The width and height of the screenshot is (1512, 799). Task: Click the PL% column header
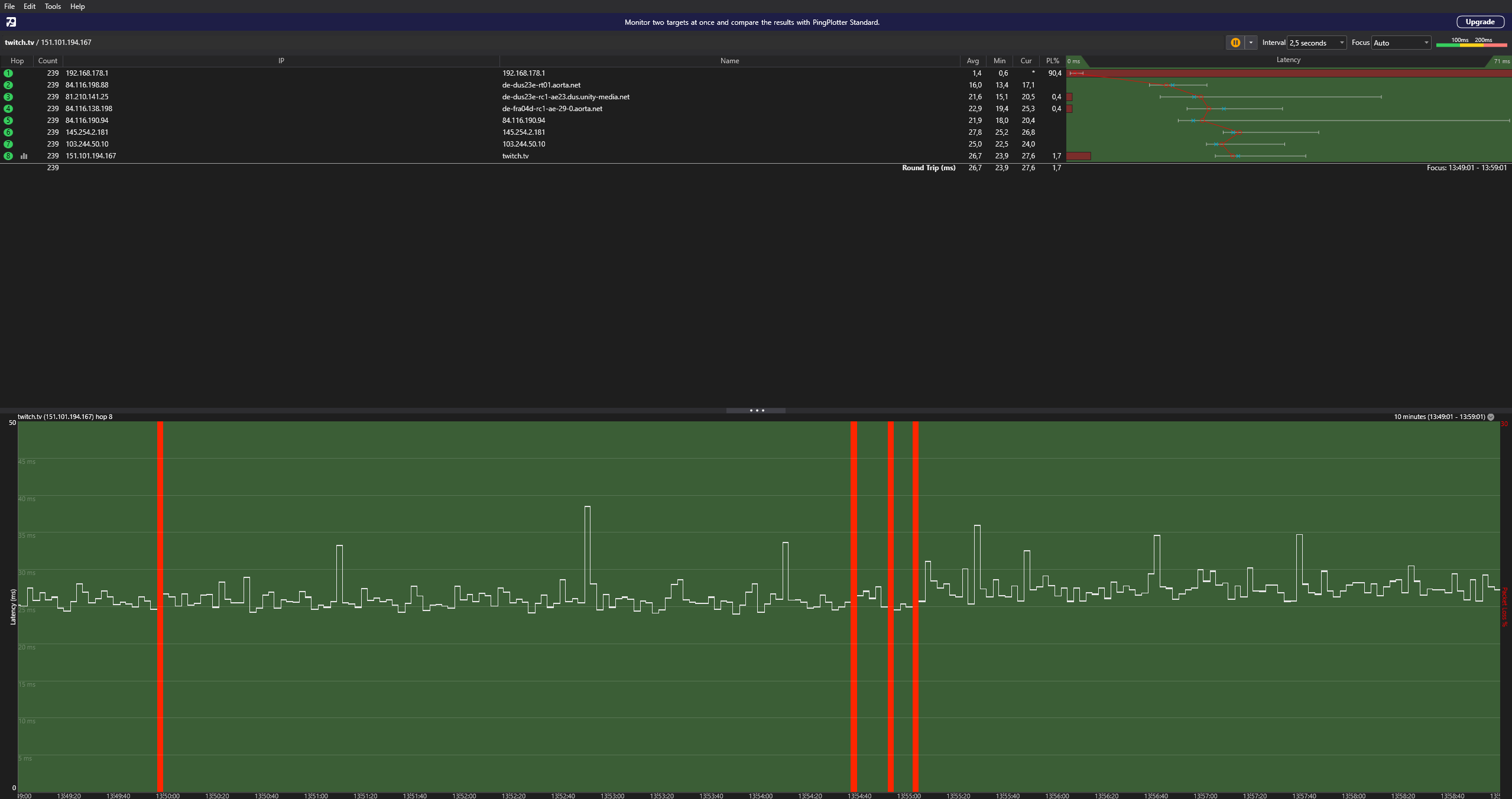[x=1052, y=61]
